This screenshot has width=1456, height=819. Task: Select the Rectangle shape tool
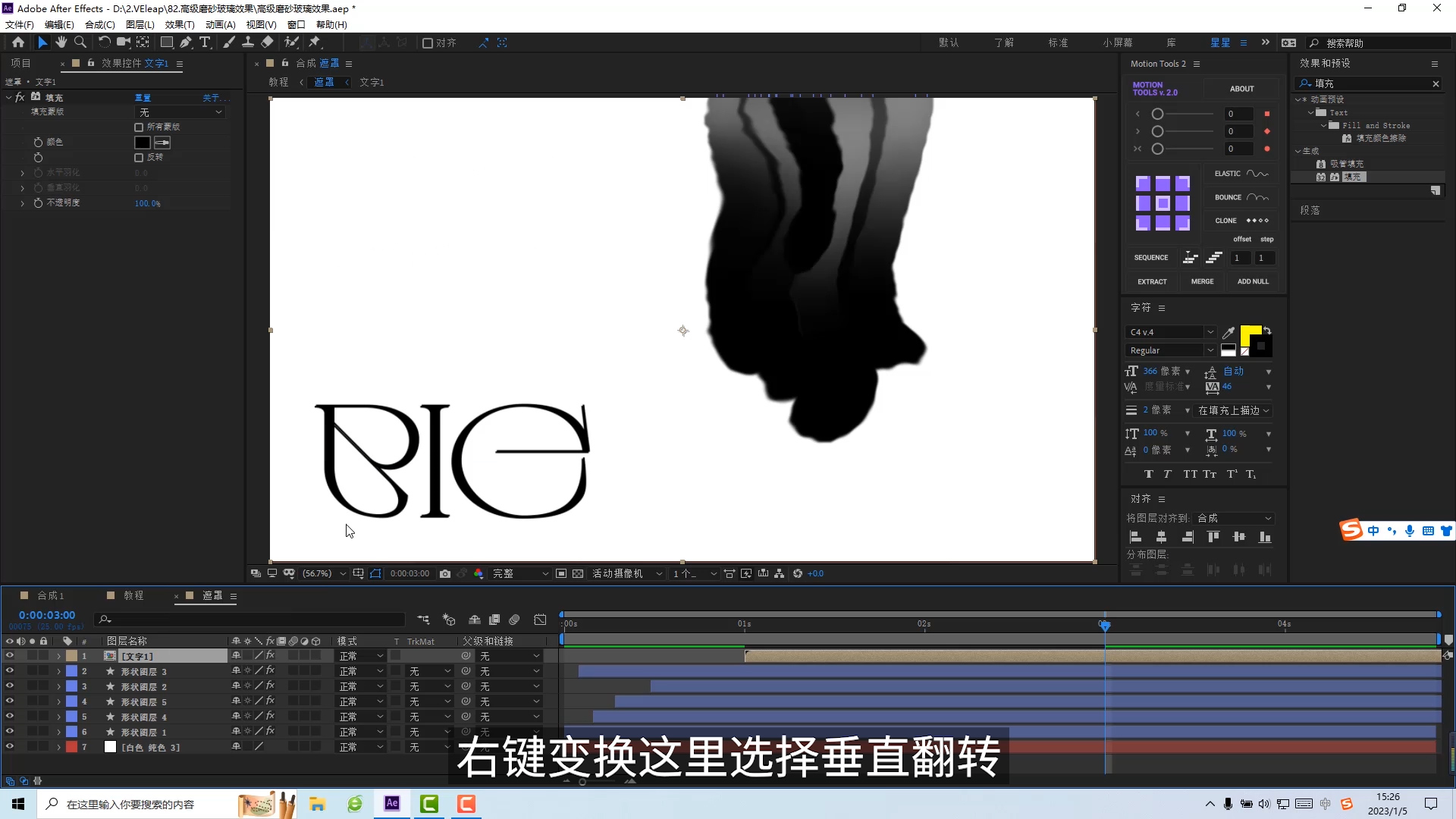pyautogui.click(x=167, y=42)
